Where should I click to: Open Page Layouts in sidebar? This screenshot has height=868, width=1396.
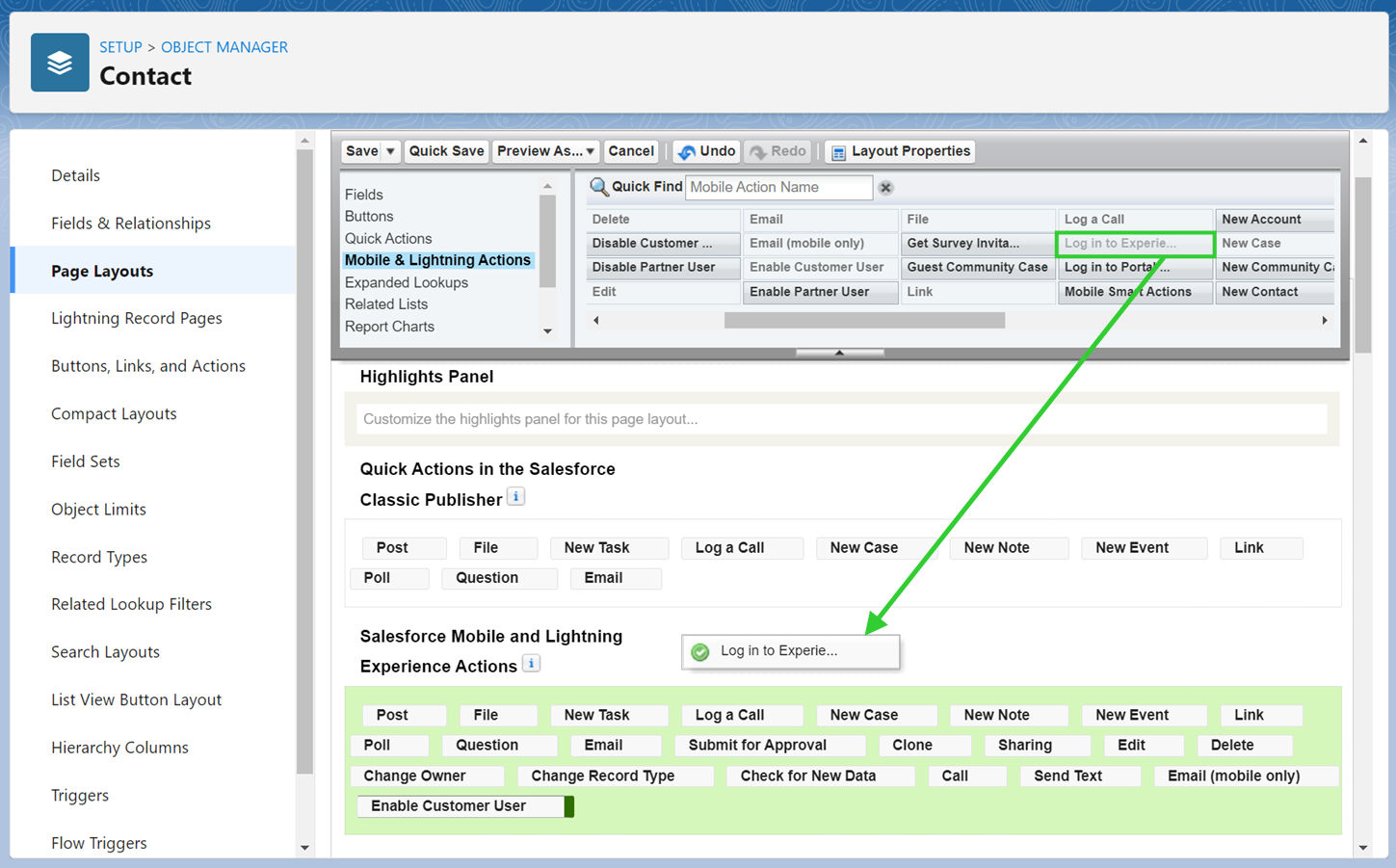click(102, 271)
